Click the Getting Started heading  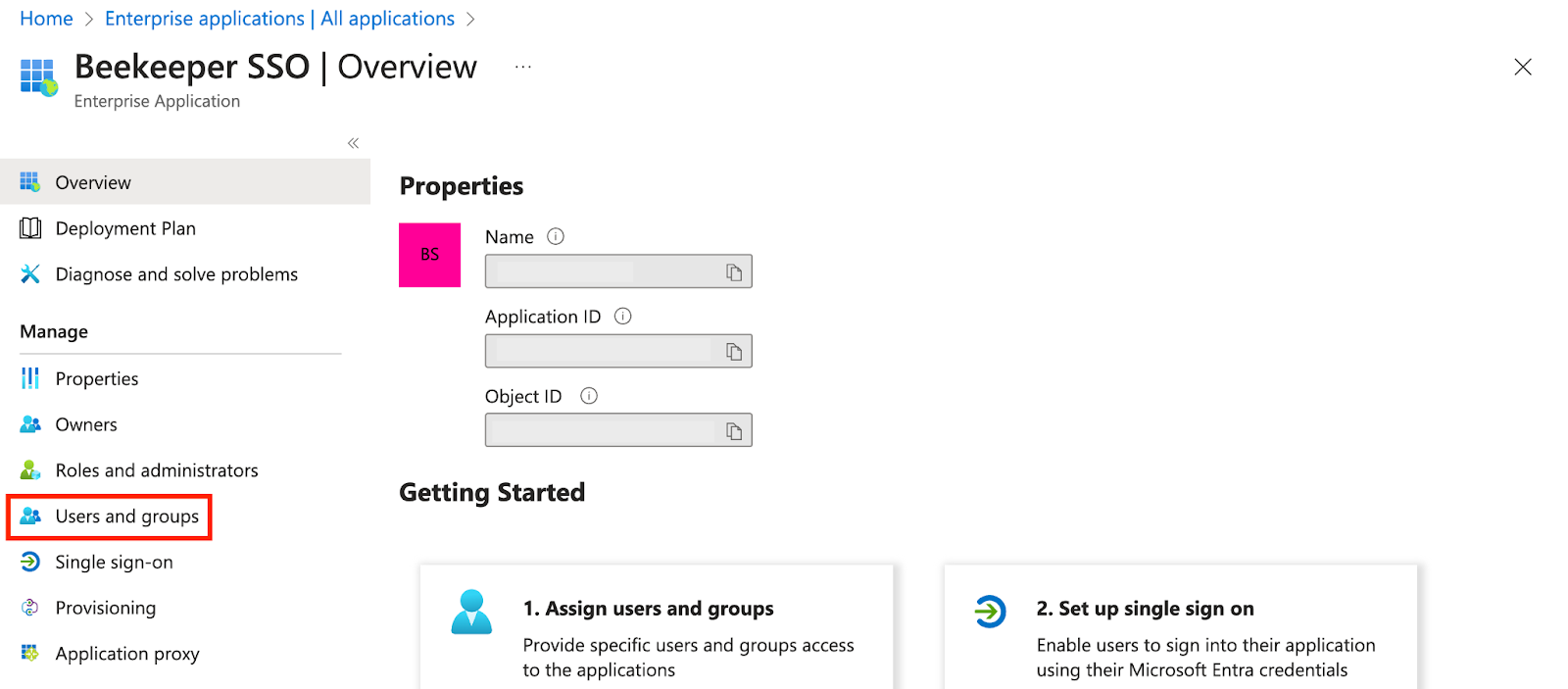[492, 492]
